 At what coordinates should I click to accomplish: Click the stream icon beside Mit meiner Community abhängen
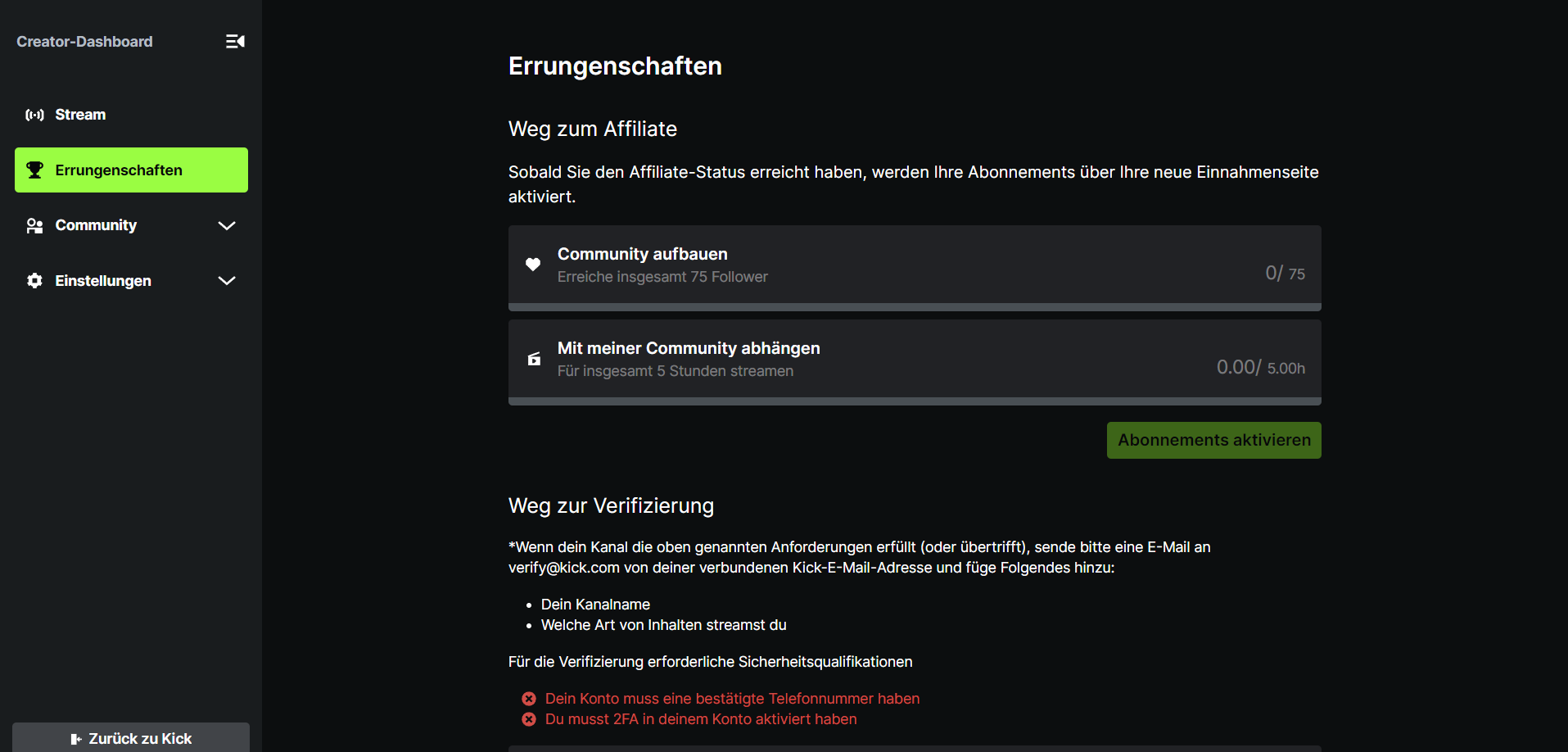click(x=534, y=359)
